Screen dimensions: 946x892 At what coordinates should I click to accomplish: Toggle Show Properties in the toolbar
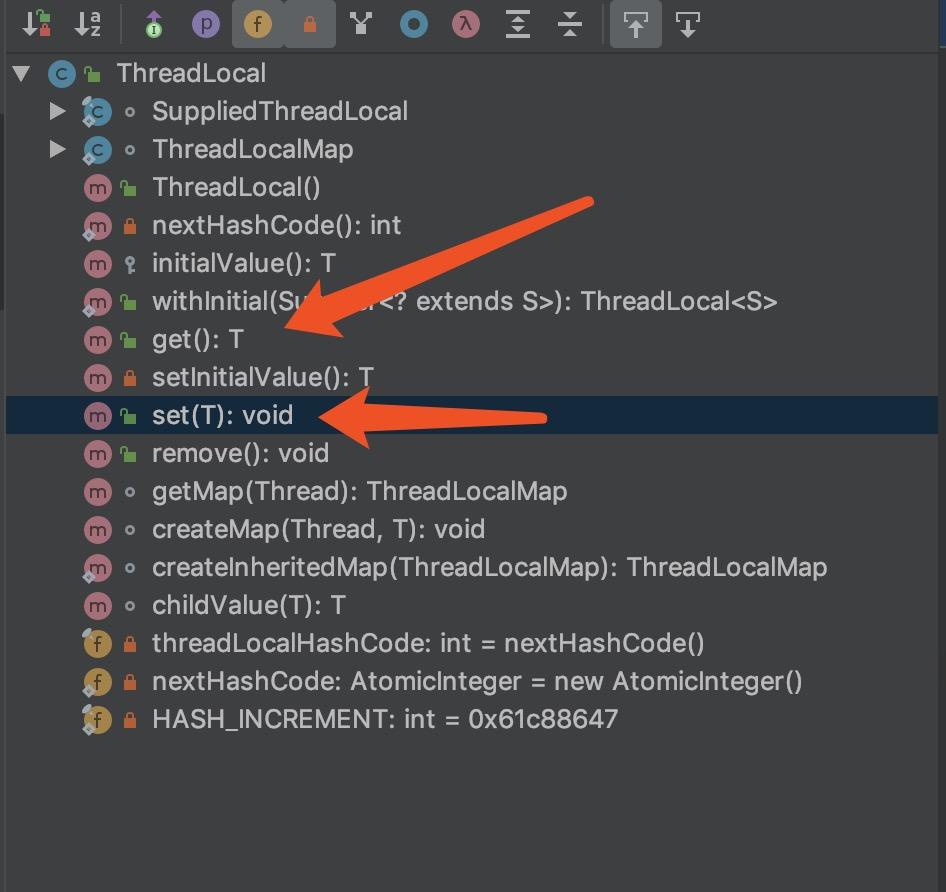click(x=205, y=24)
